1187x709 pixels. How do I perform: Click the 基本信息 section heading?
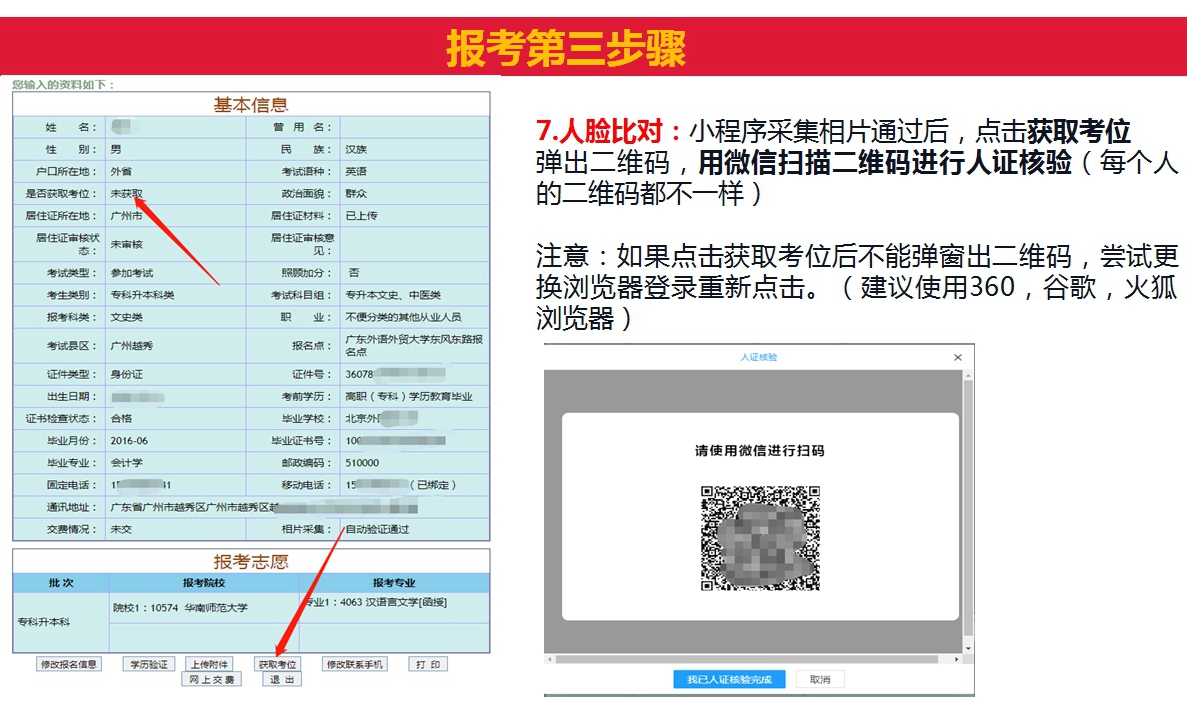coord(251,104)
